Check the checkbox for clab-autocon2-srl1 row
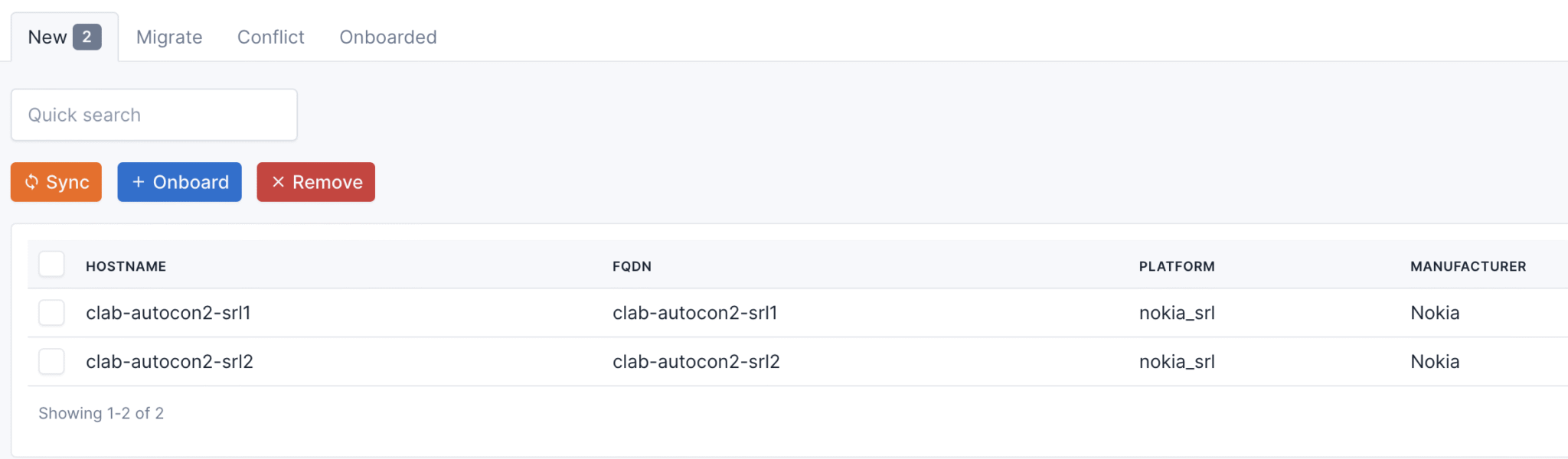This screenshot has height=459, width=1568. coord(51,313)
